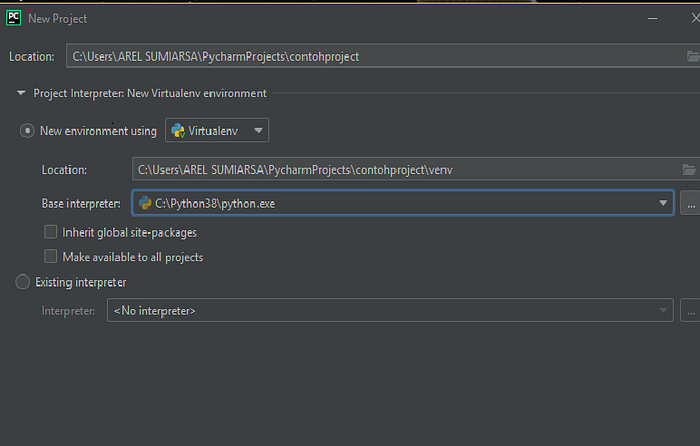Collapse the Project Interpreter section

click(21, 93)
